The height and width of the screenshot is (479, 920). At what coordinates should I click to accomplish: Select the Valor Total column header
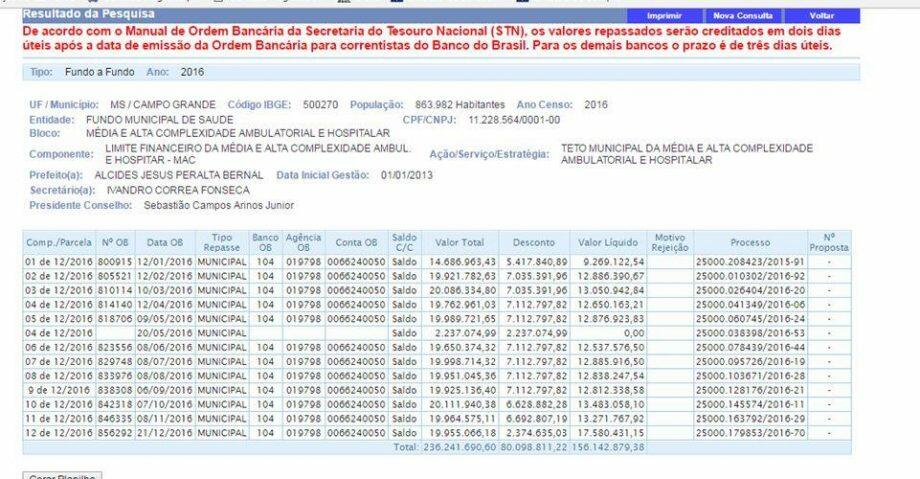click(x=460, y=242)
